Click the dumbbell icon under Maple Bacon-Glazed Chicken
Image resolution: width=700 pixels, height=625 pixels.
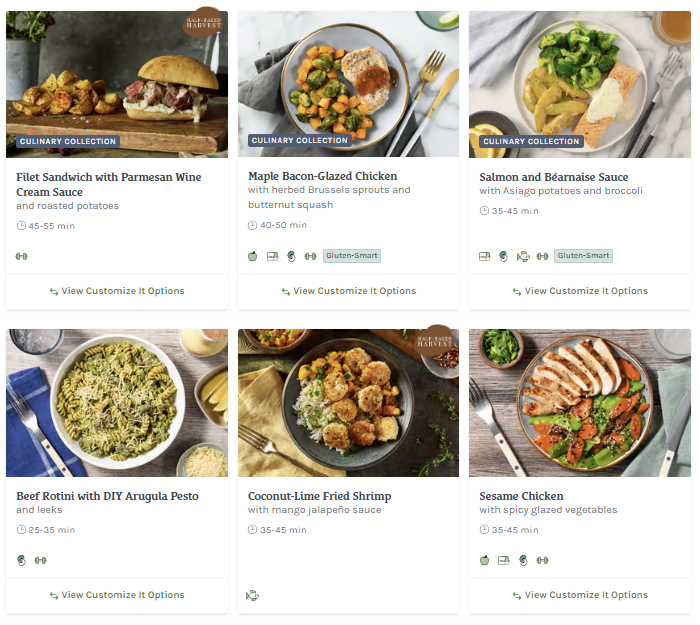310,256
